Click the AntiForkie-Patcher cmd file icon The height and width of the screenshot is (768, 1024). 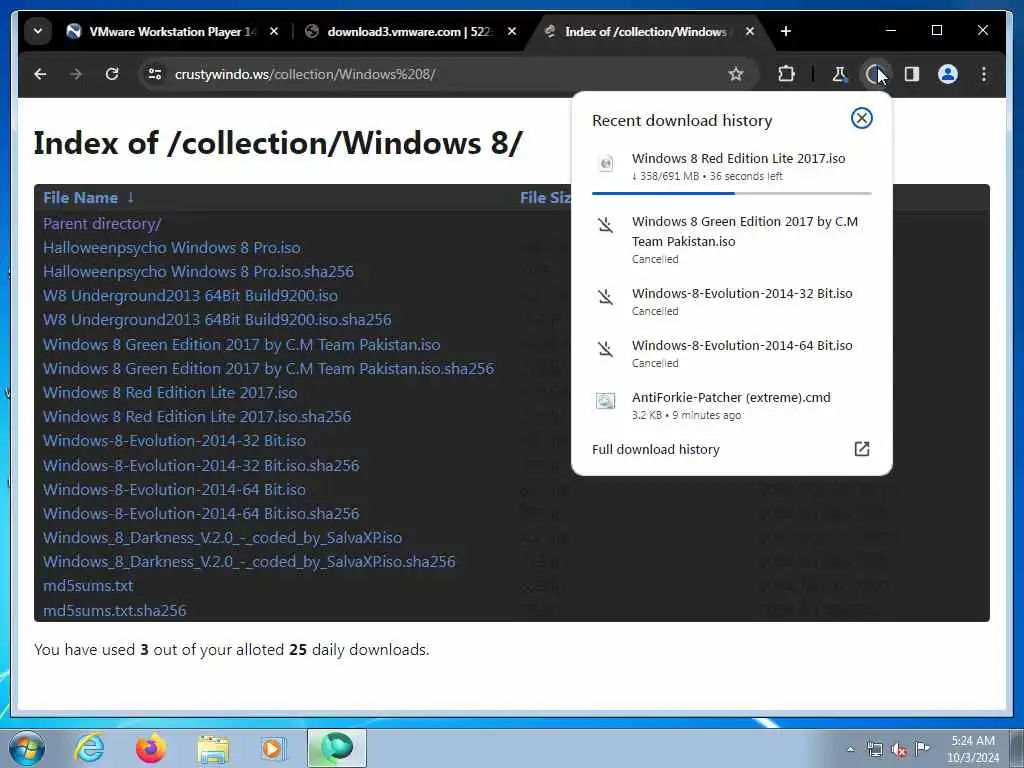(x=605, y=401)
